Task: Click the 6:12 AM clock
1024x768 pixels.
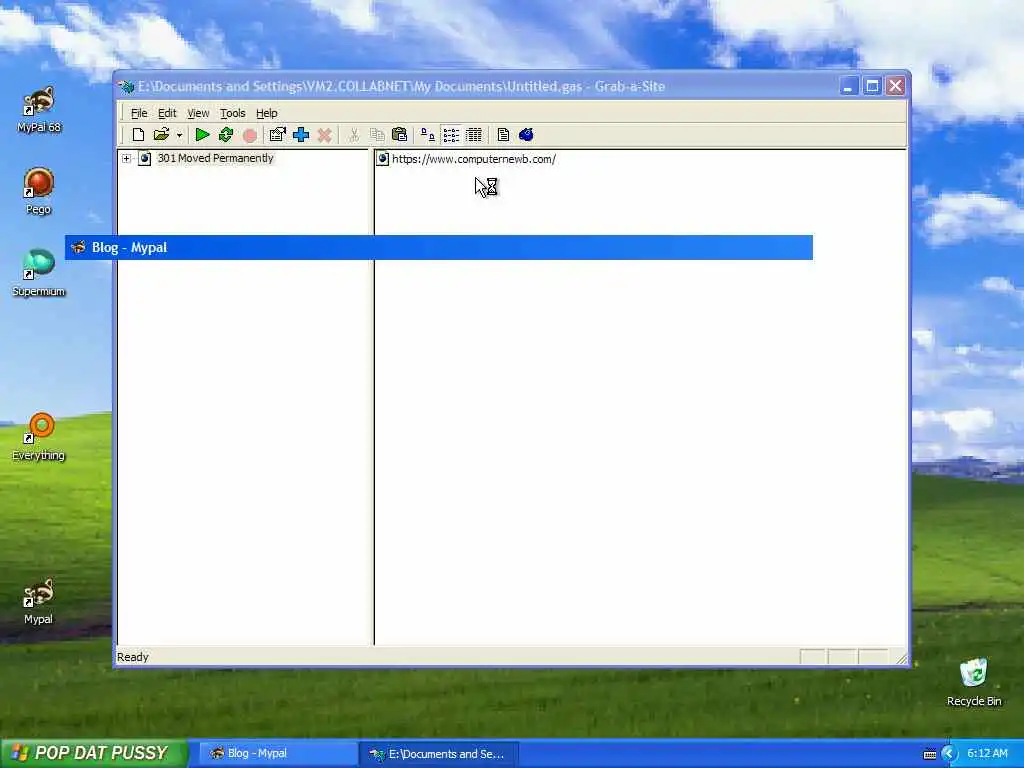Action: (987, 753)
